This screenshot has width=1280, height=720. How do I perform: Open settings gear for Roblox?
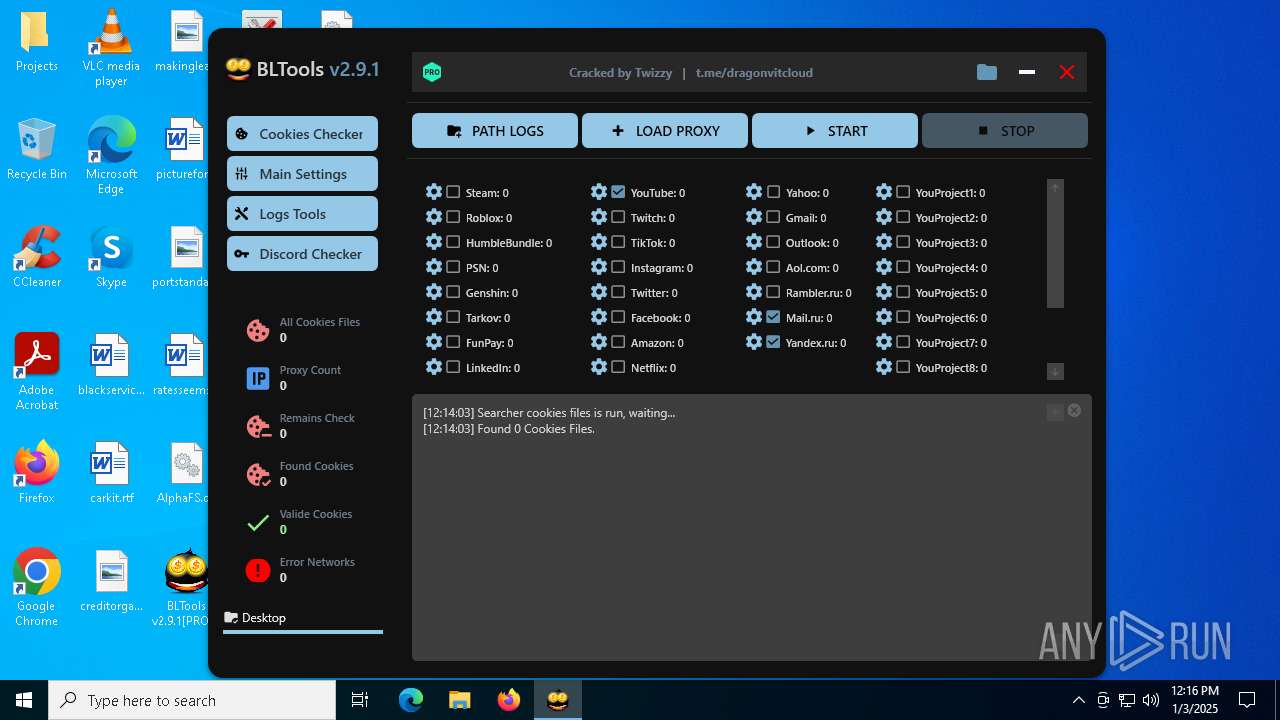(434, 217)
